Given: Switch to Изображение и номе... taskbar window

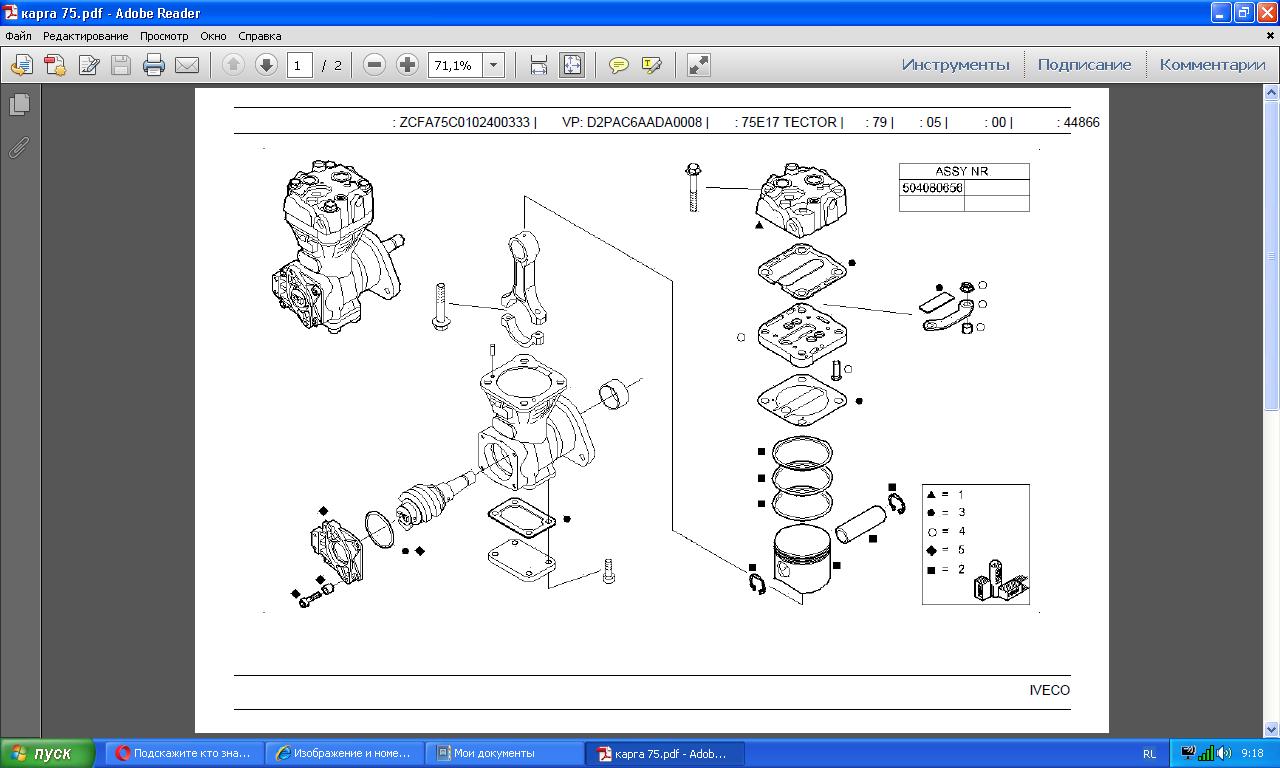Looking at the screenshot, I should pyautogui.click(x=345, y=753).
